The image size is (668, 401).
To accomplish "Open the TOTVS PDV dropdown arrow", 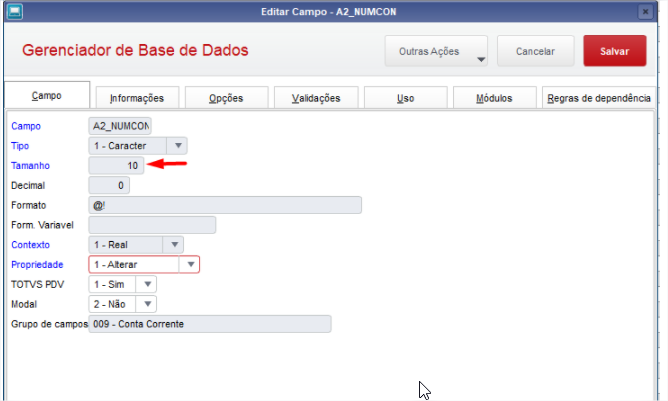I will (x=147, y=284).
